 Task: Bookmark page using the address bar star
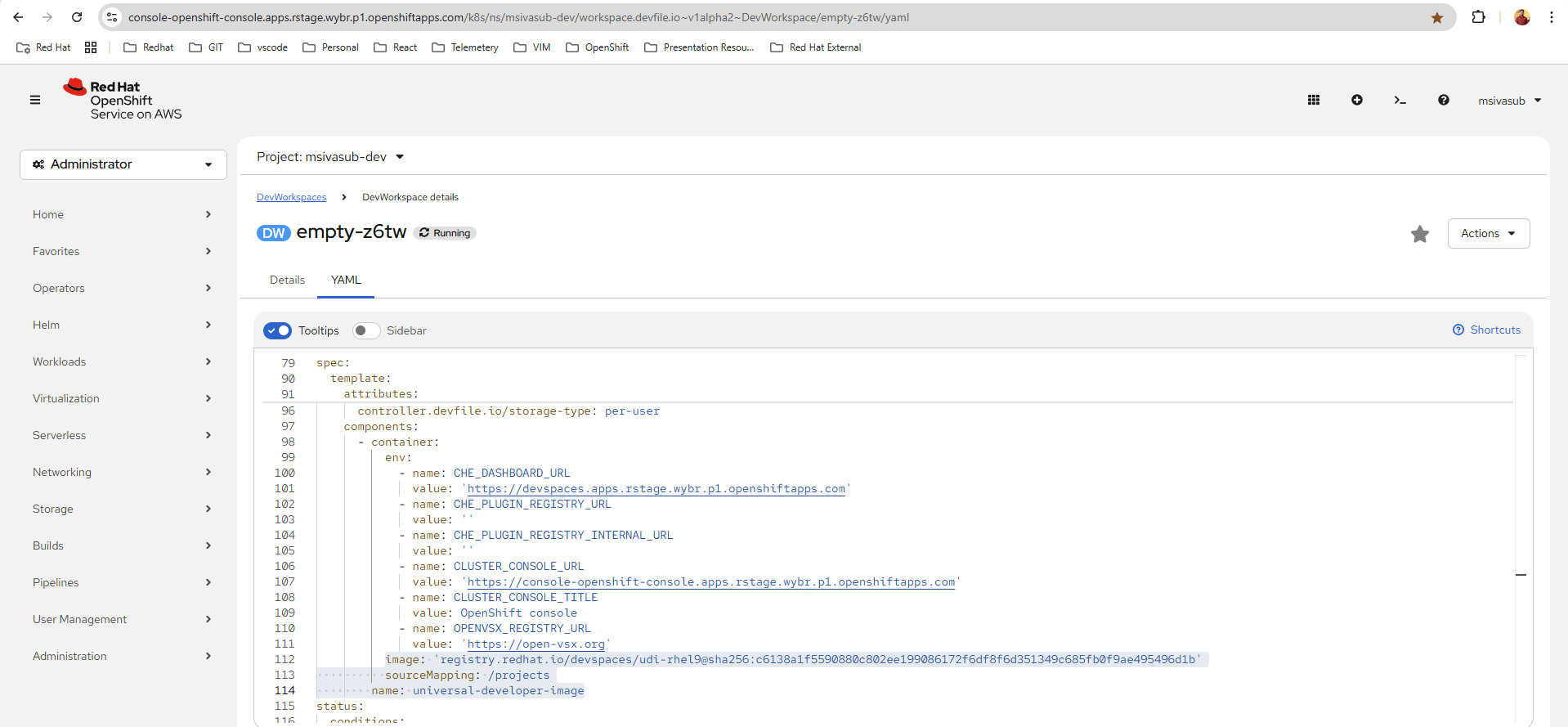point(1437,18)
